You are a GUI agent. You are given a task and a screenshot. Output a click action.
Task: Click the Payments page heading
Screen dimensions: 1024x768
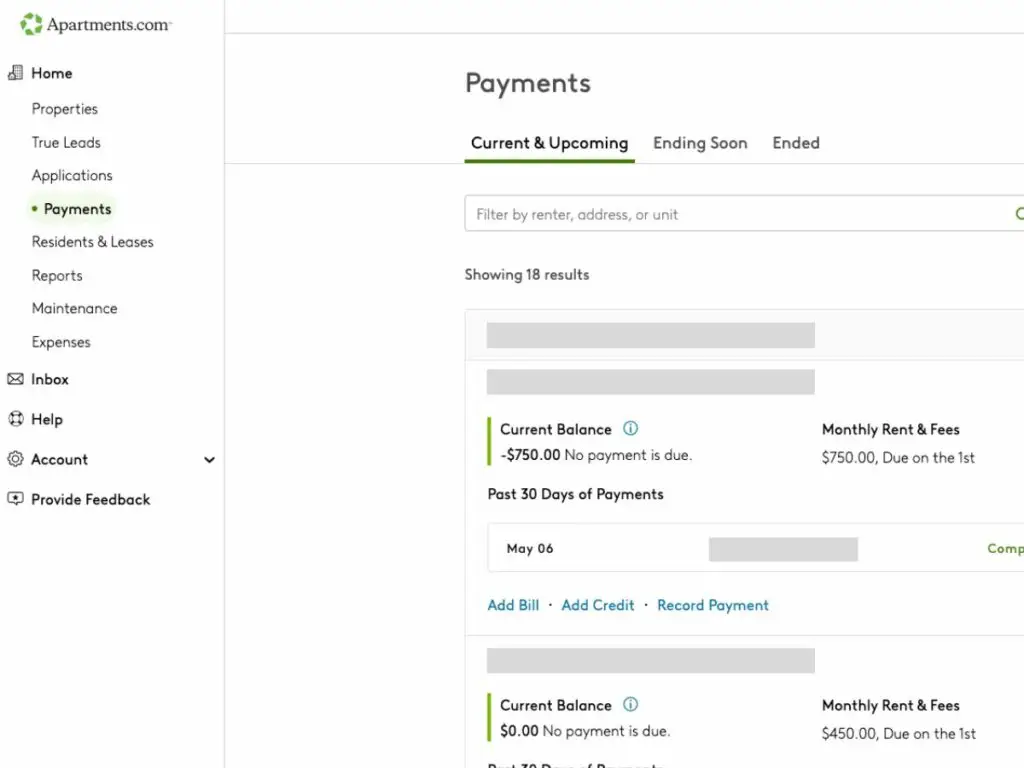528,84
